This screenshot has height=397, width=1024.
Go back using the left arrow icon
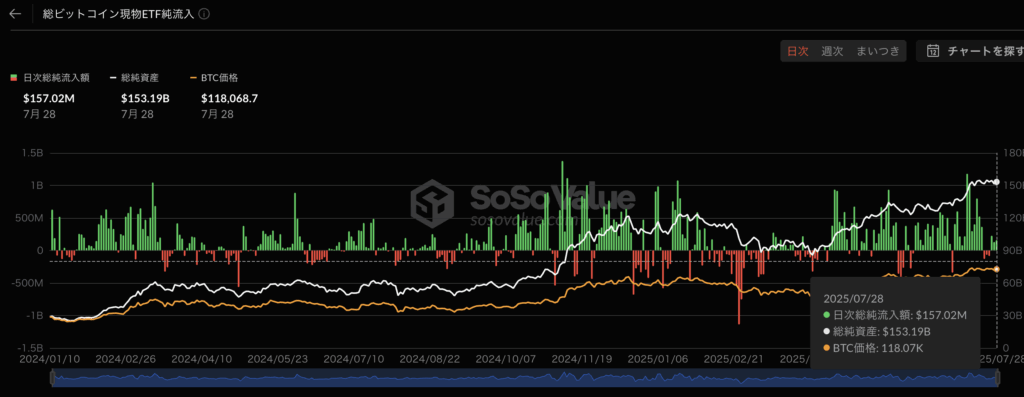click(15, 14)
